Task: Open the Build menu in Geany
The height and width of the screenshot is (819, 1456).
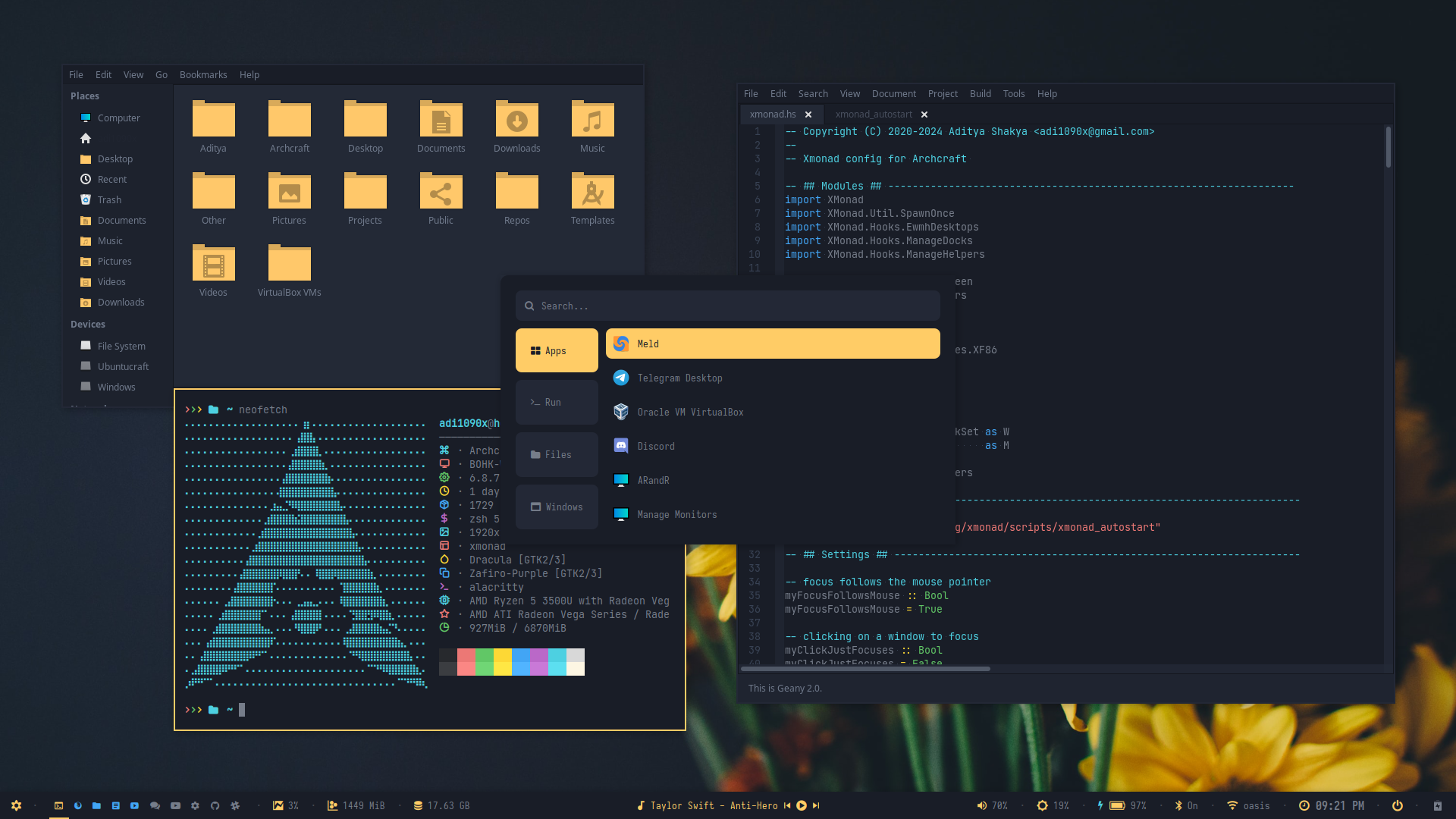Action: [980, 93]
